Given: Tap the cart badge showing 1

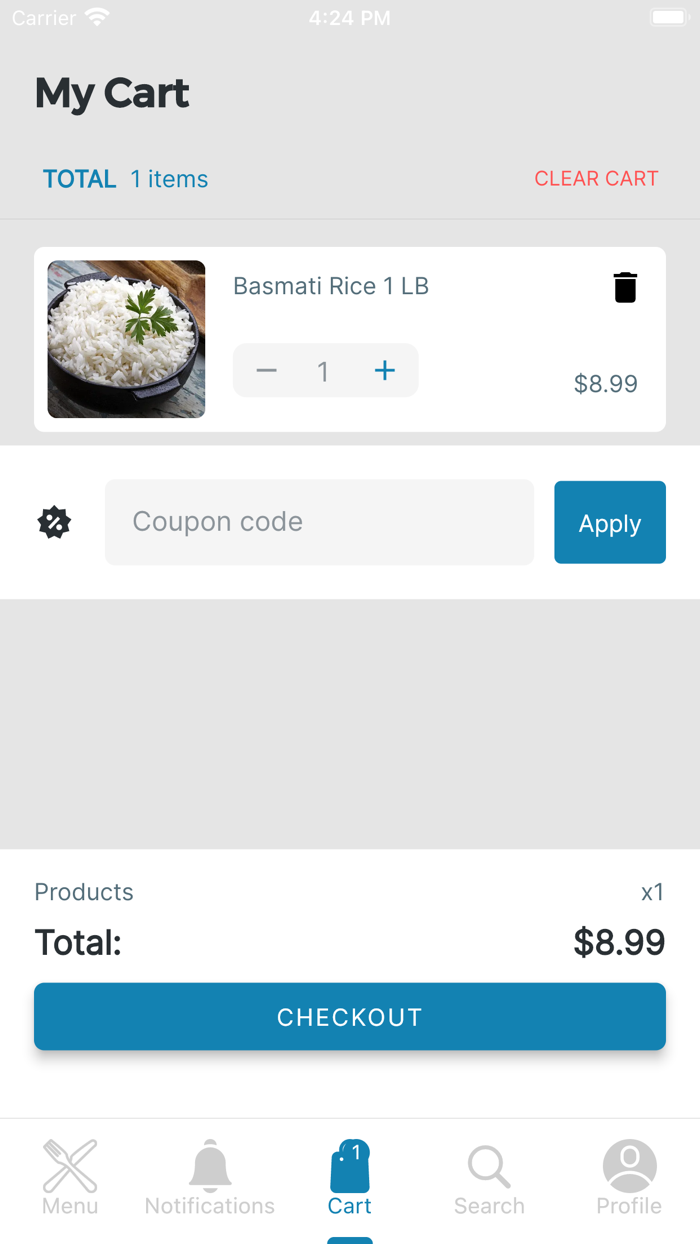Looking at the screenshot, I should tap(356, 1151).
